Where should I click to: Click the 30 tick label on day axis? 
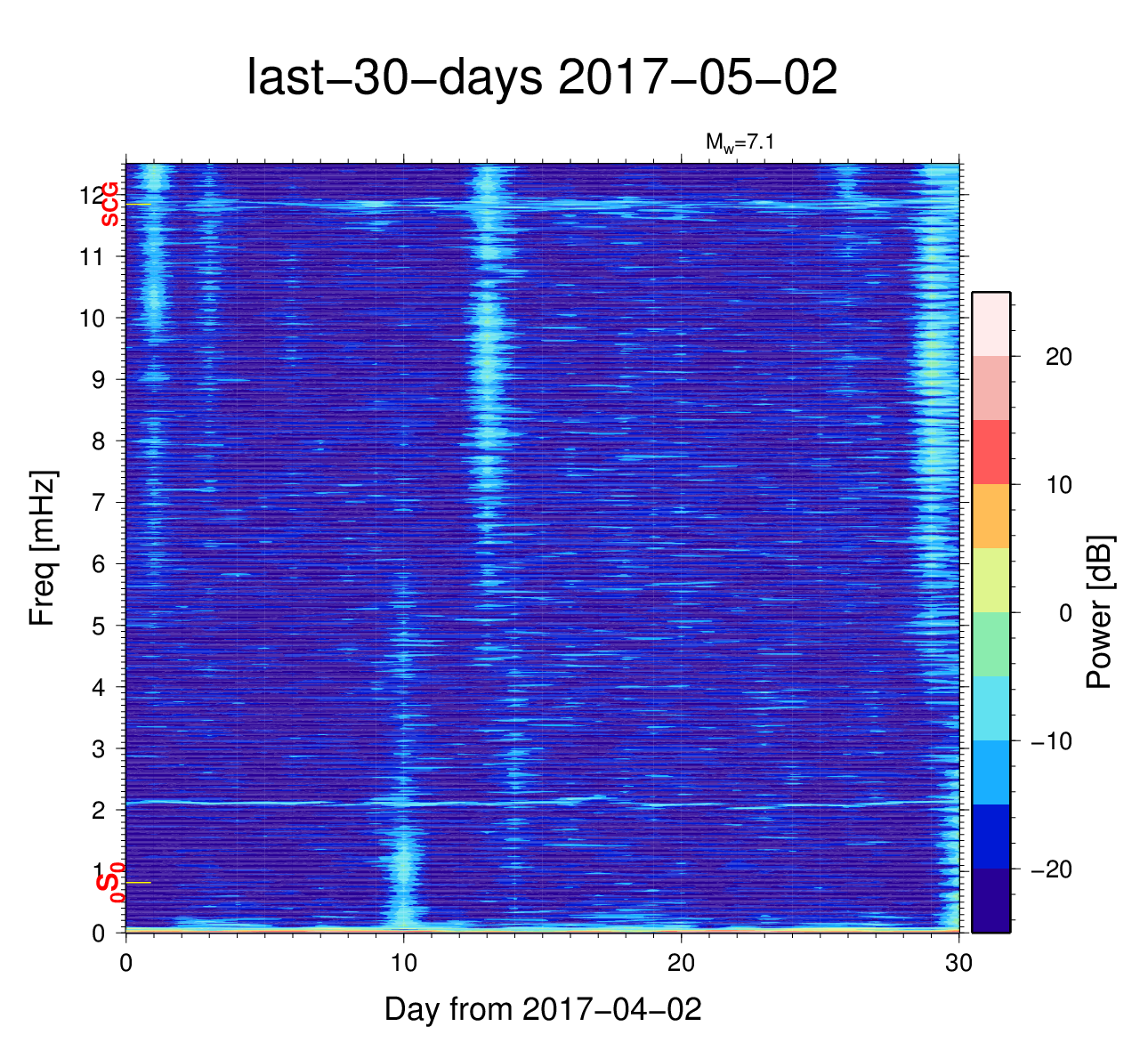pyautogui.click(x=958, y=963)
